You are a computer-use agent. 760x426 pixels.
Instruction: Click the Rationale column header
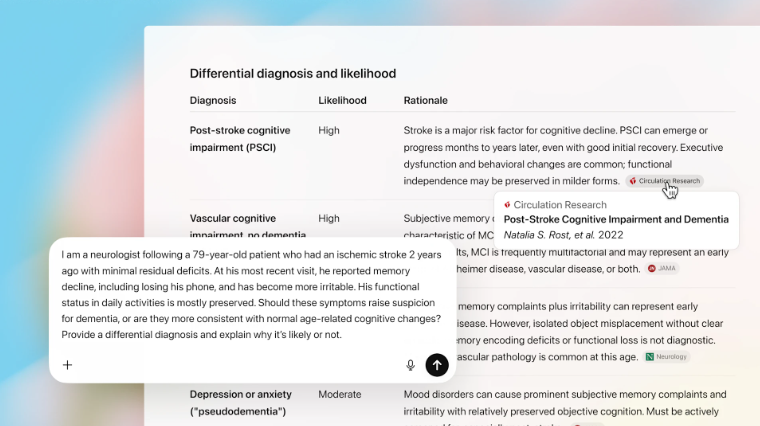tap(425, 101)
